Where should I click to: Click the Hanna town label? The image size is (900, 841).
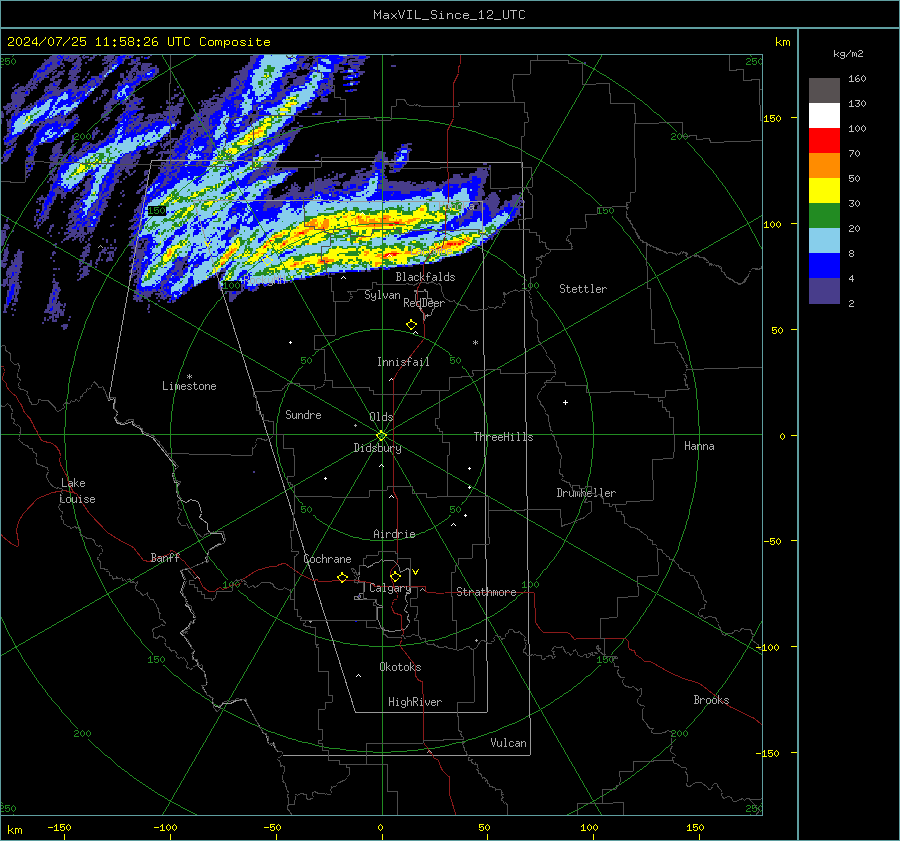[699, 446]
